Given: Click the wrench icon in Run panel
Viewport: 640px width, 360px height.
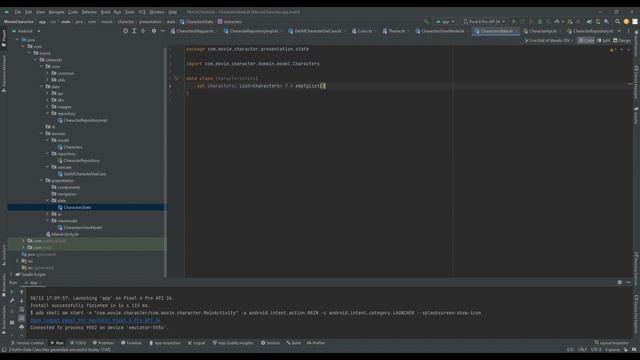Looking at the screenshot, I should (12, 301).
